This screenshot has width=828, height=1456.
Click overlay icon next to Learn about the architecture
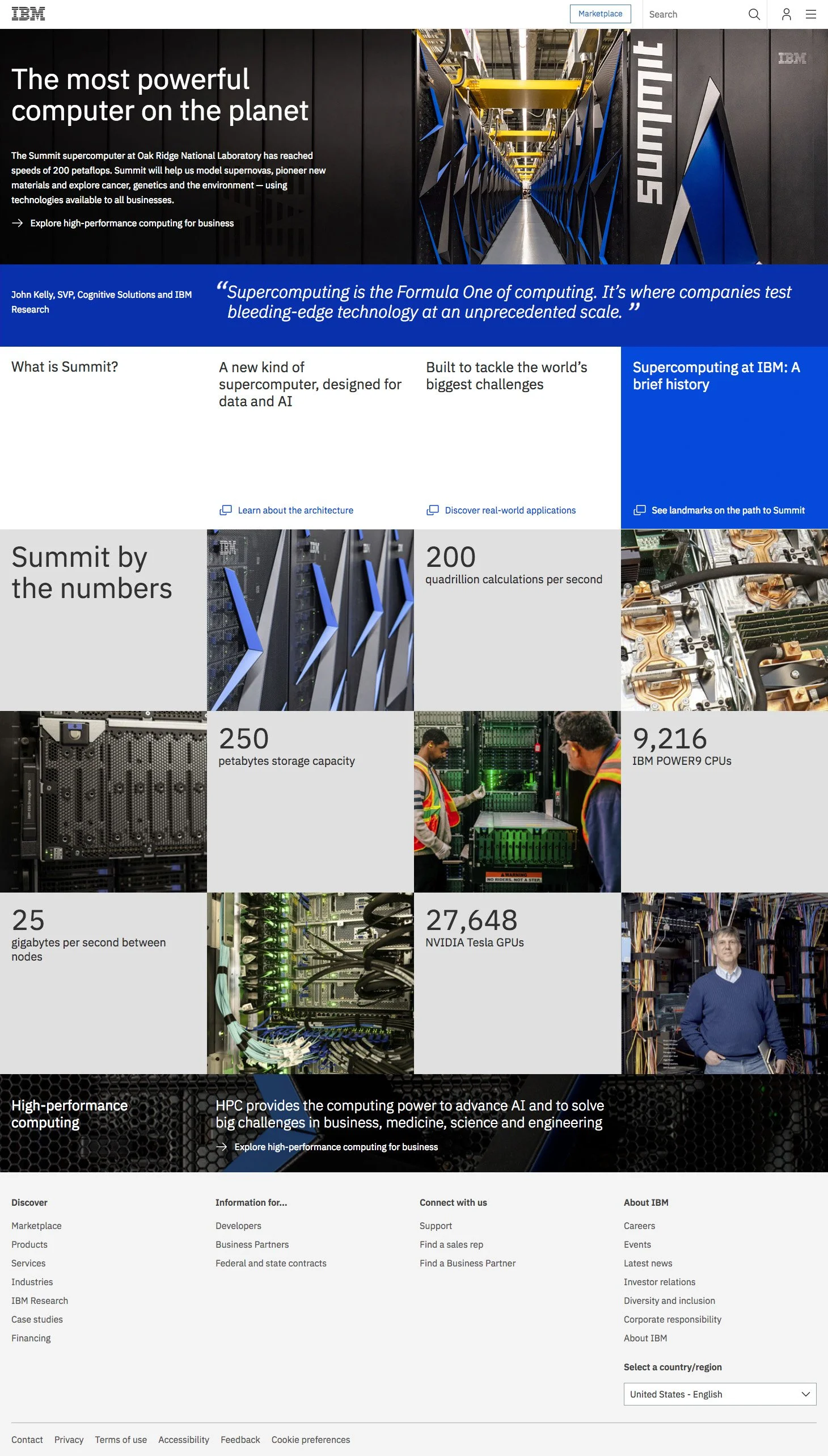[x=225, y=510]
